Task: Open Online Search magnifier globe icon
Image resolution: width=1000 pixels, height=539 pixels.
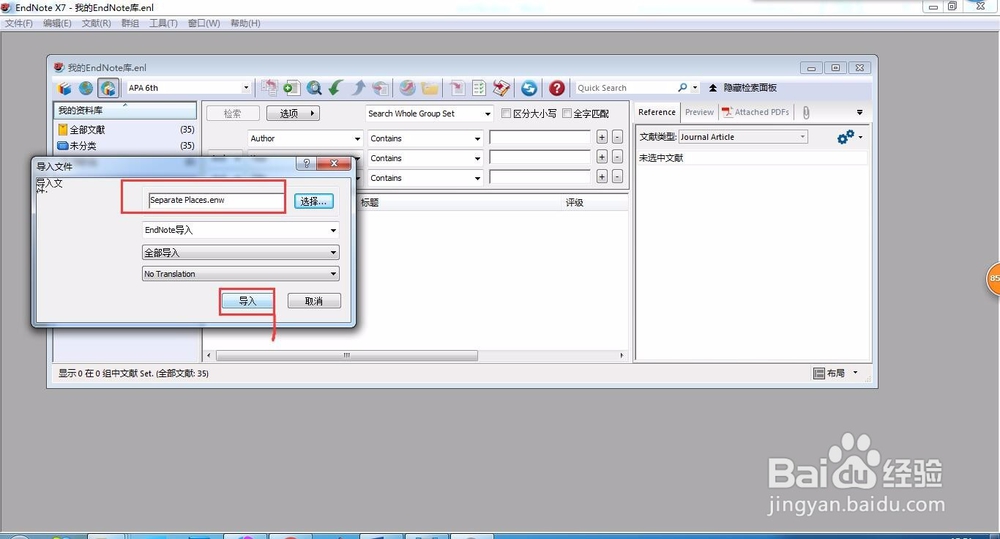Action: click(314, 88)
